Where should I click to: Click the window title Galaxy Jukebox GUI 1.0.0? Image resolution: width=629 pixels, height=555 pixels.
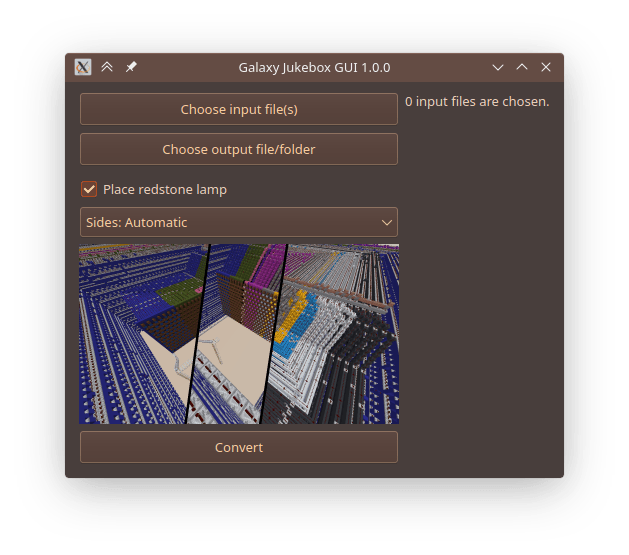pyautogui.click(x=314, y=67)
